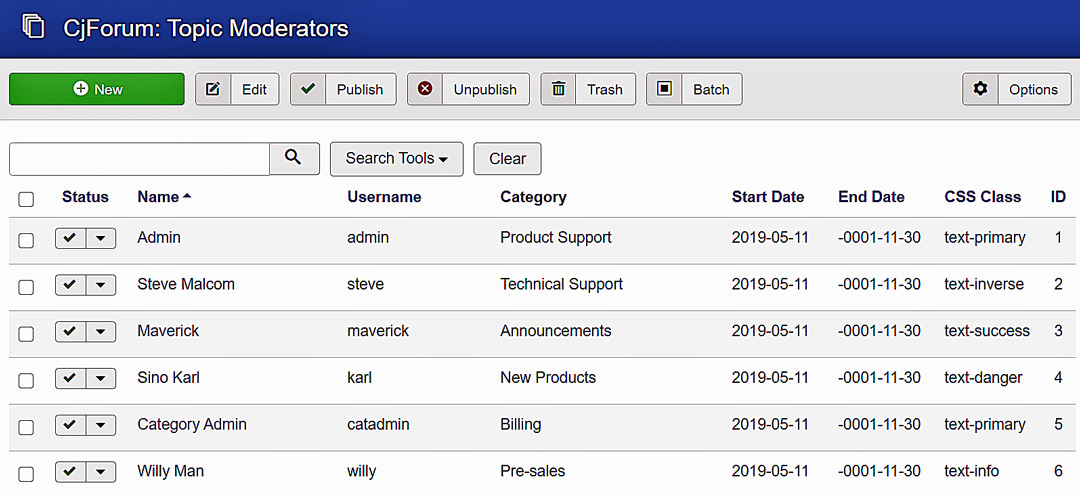
Task: Click the search magnifier icon
Action: coord(294,158)
